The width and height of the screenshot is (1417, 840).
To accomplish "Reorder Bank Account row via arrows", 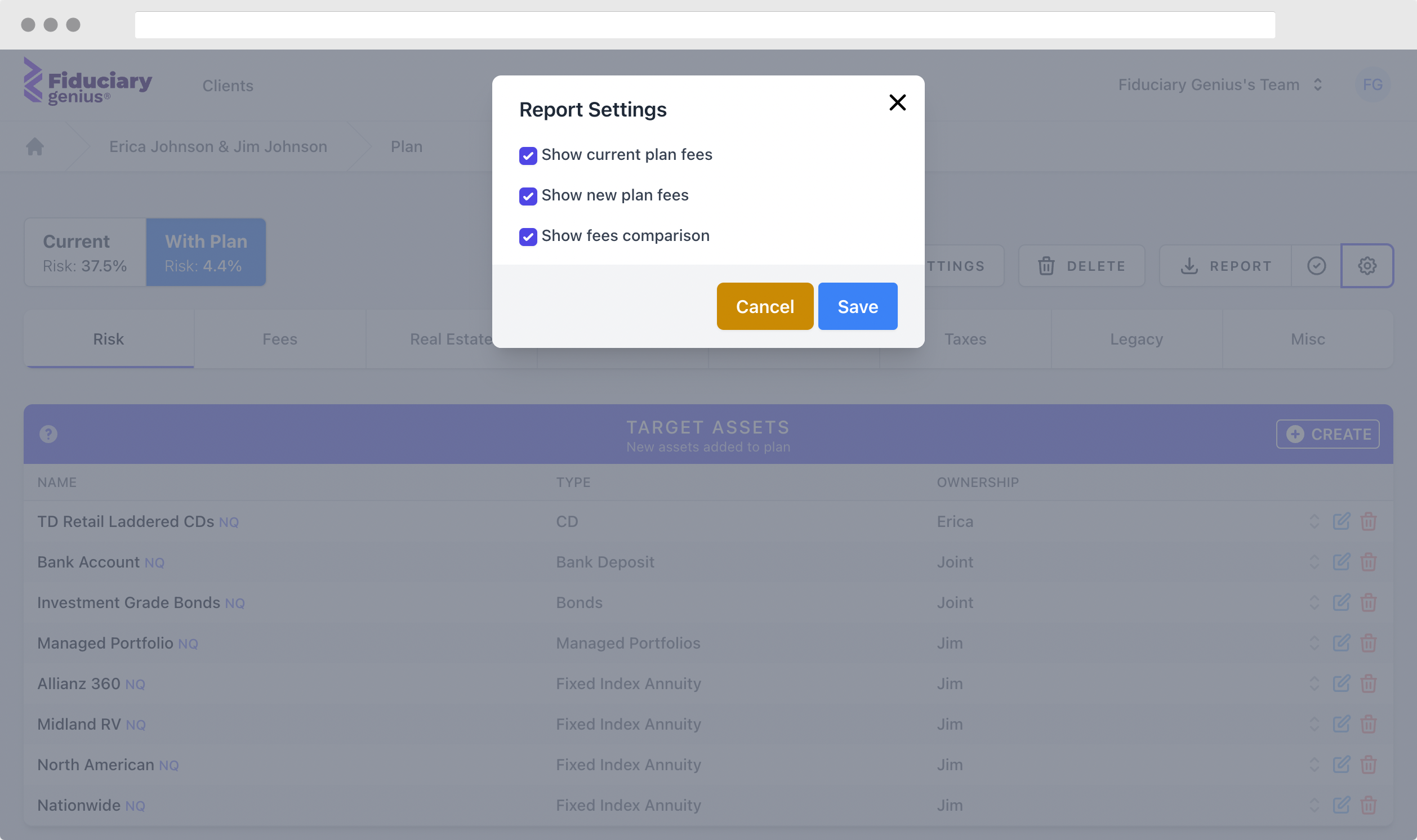I will coord(1314,561).
